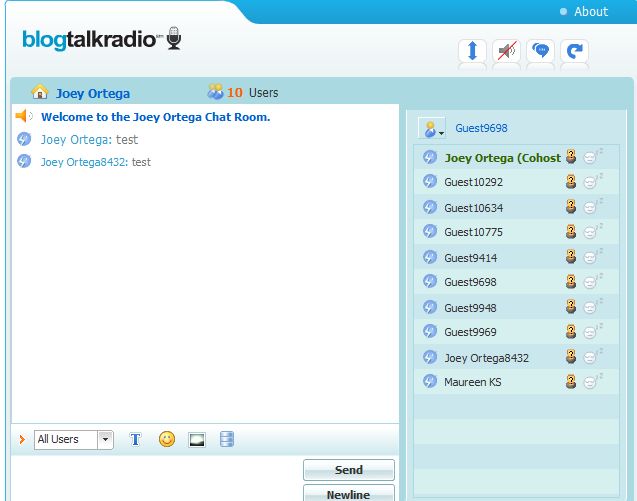Toggle ignore face icon for Guest10775
This screenshot has width=637, height=501.
592,232
